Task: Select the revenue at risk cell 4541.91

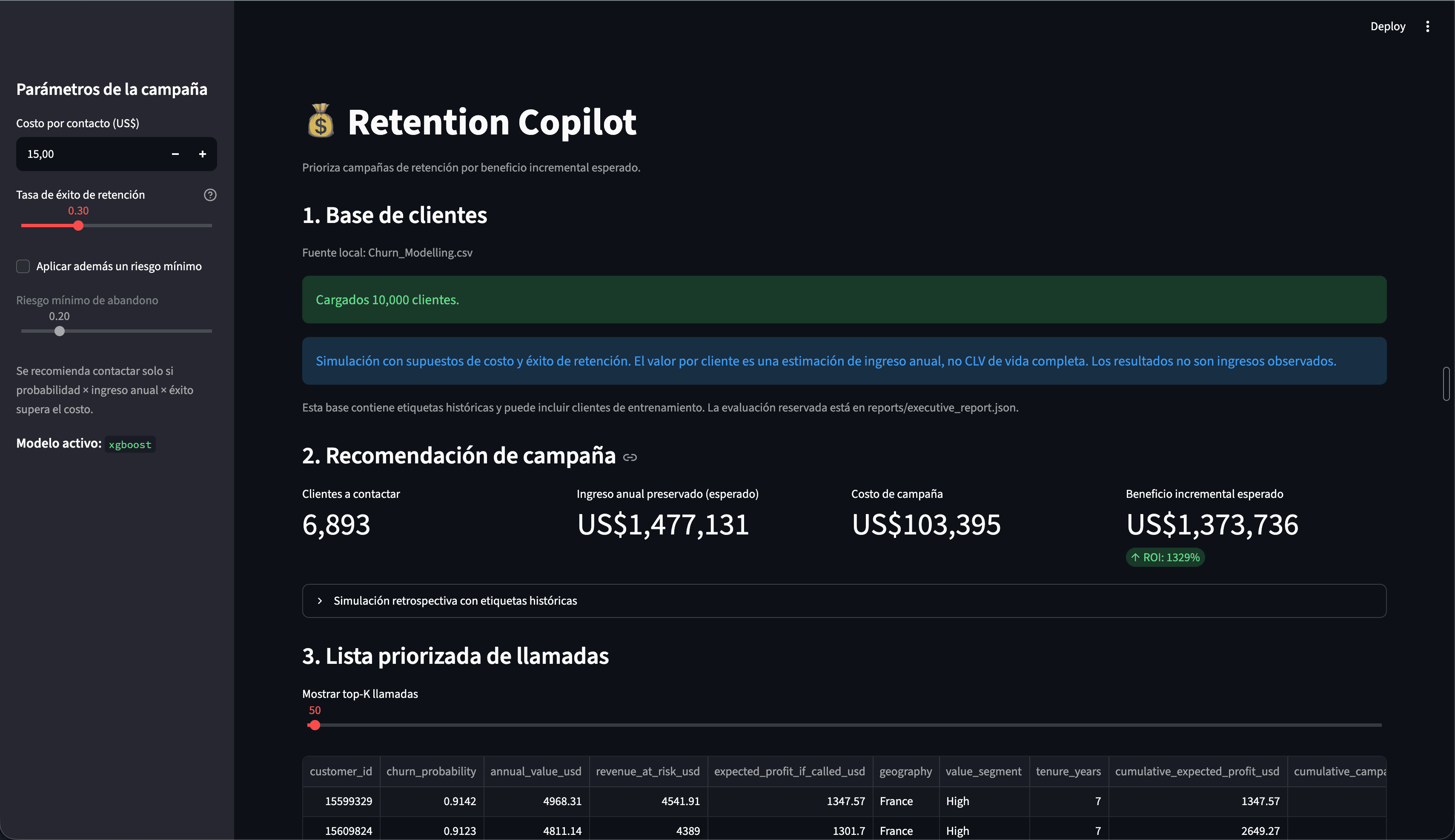Action: [648, 801]
